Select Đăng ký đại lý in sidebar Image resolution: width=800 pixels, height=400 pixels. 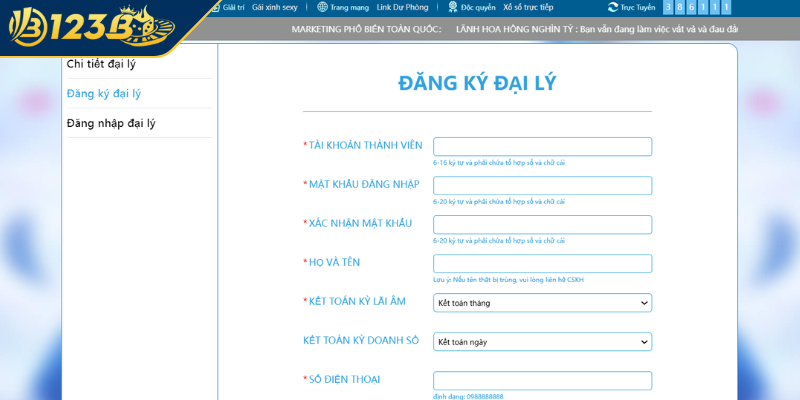103,94
